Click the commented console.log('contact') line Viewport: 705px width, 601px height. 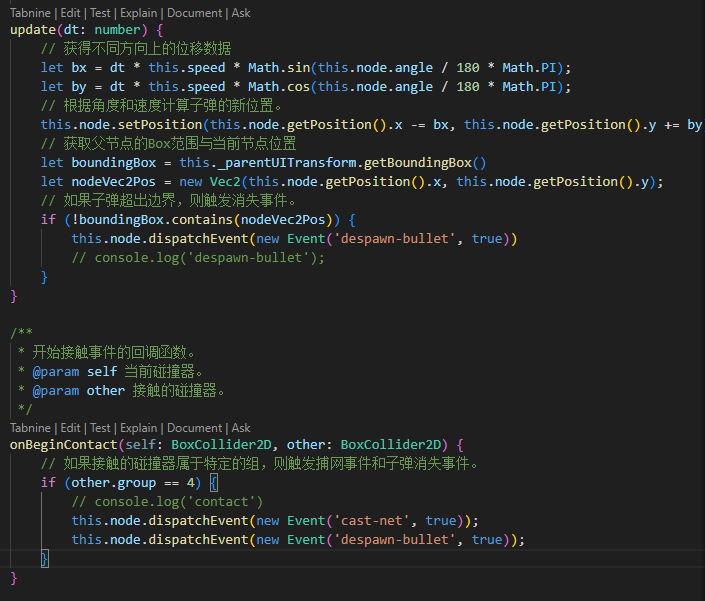[x=167, y=502]
